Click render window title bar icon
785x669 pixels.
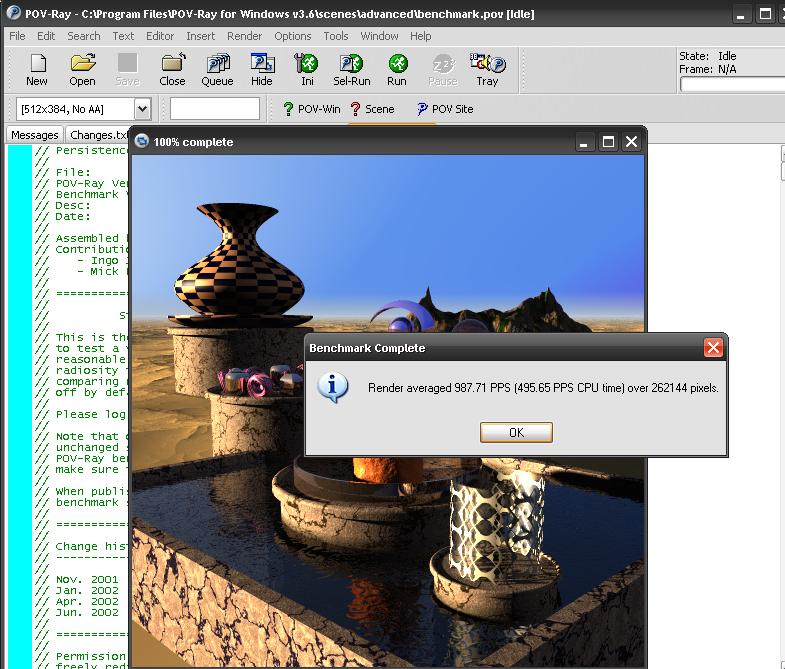point(142,141)
